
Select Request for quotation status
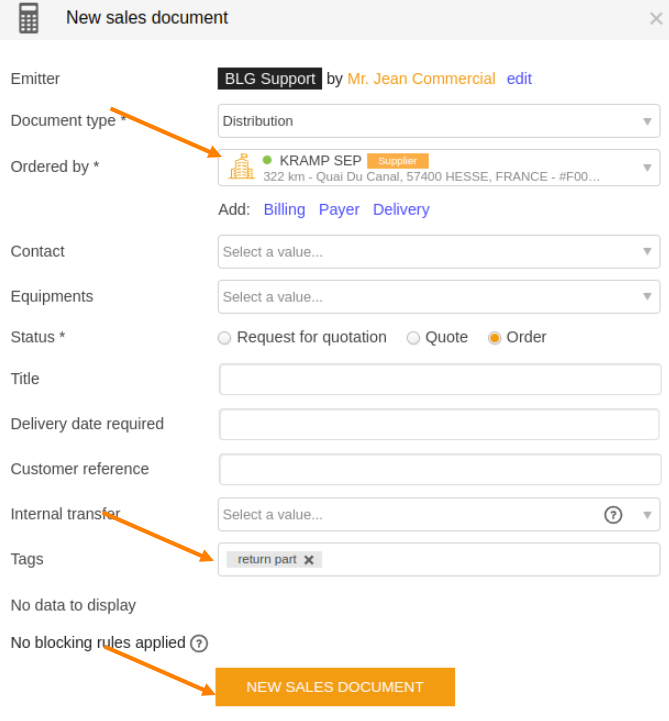point(224,338)
